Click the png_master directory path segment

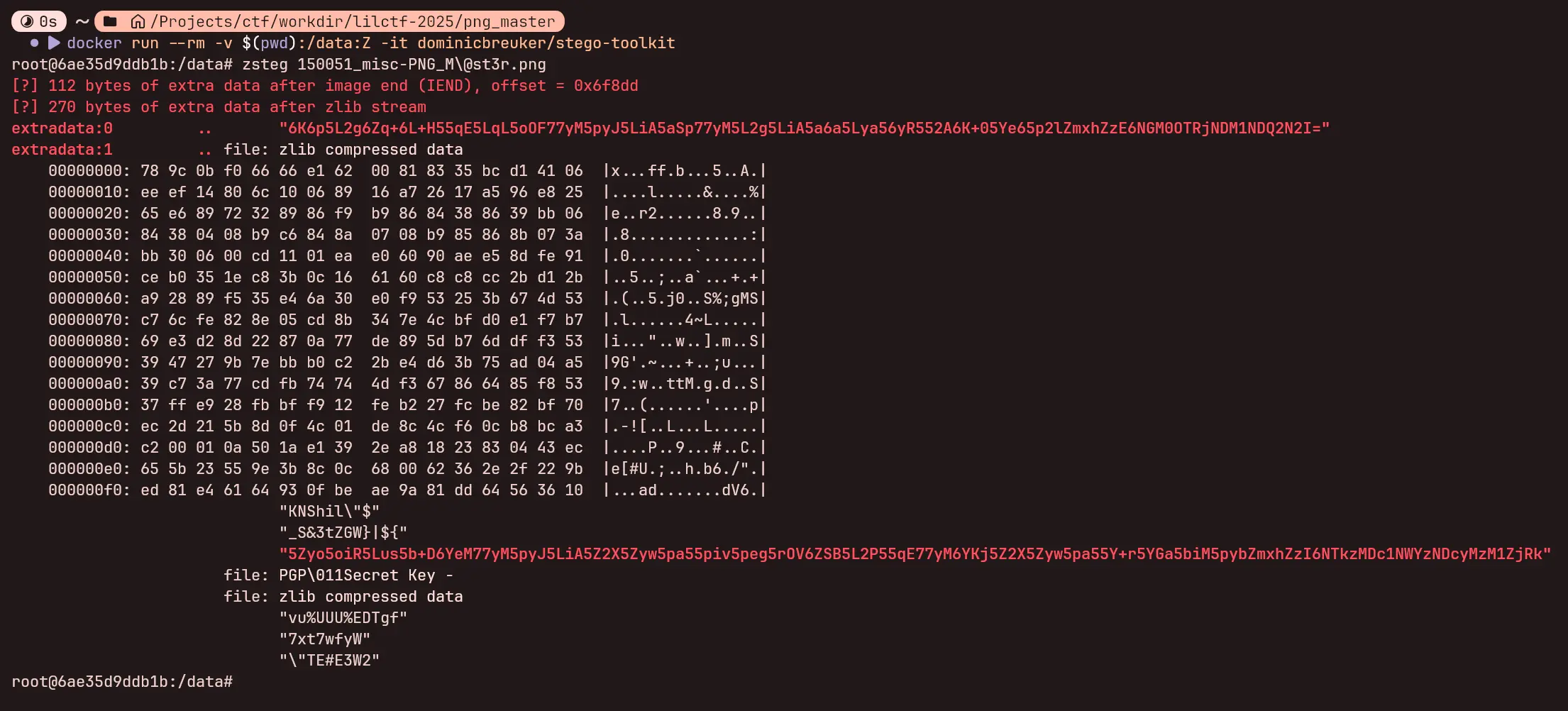coord(509,21)
